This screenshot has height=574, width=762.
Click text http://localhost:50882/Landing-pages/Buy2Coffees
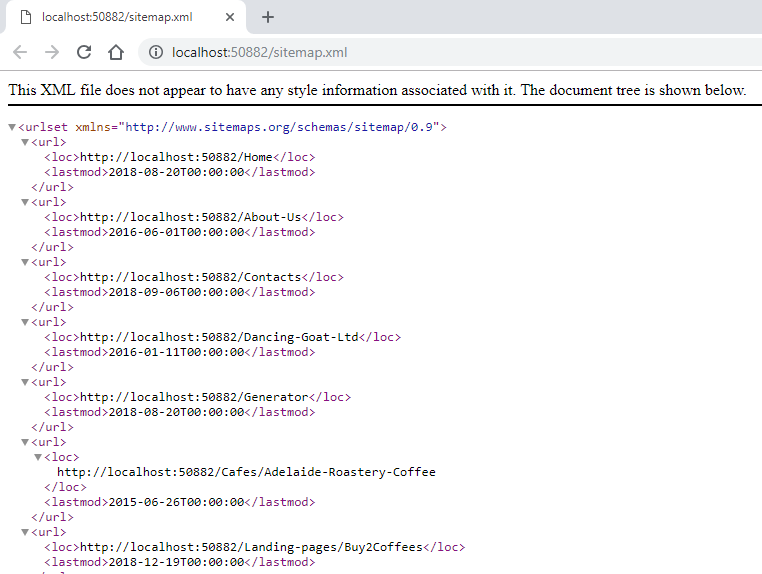[251, 547]
